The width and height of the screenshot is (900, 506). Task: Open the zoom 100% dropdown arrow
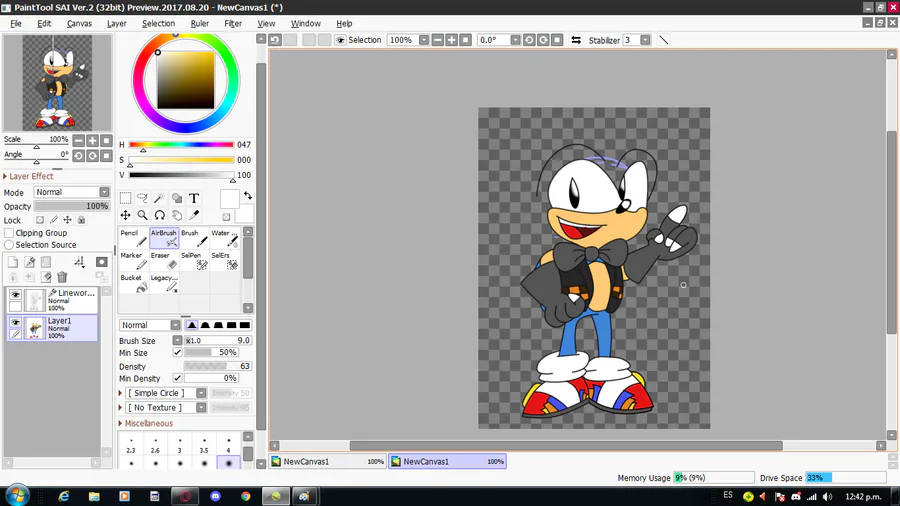424,40
